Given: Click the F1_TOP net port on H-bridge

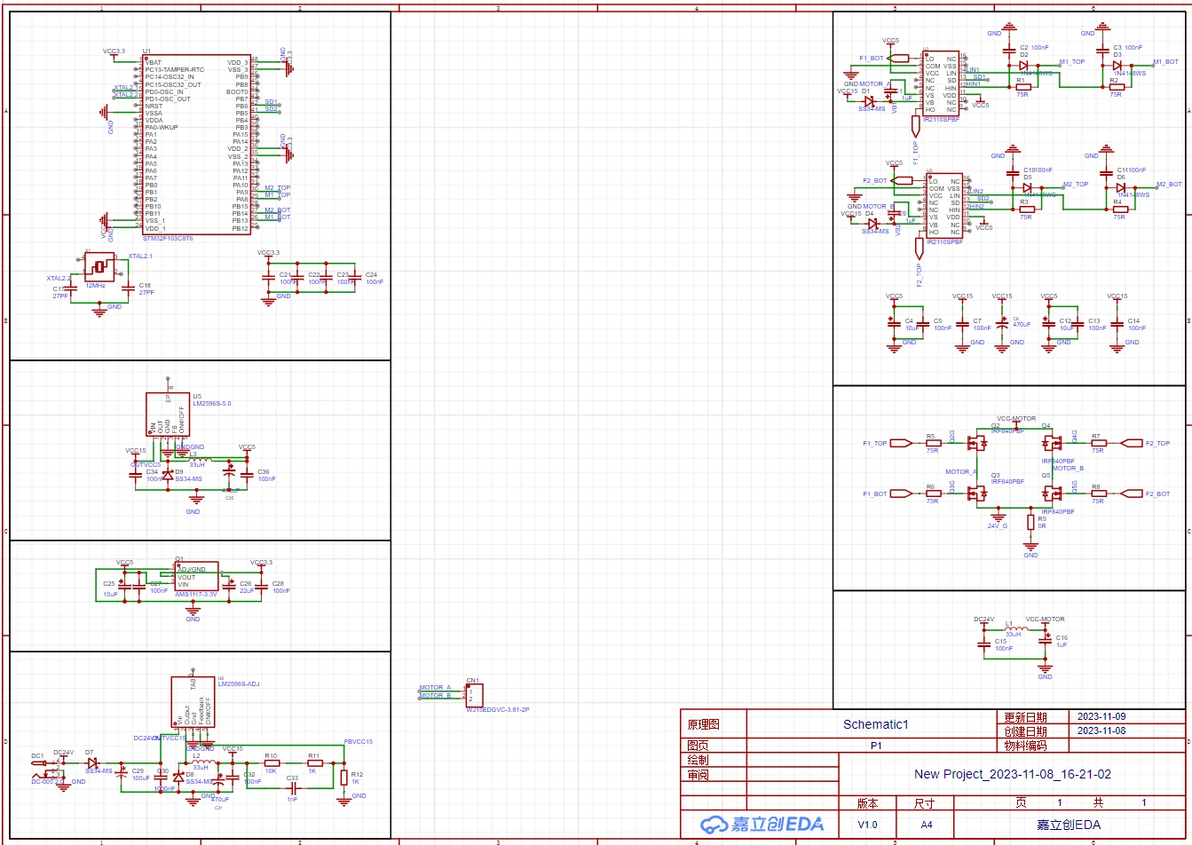Looking at the screenshot, I should point(901,443).
